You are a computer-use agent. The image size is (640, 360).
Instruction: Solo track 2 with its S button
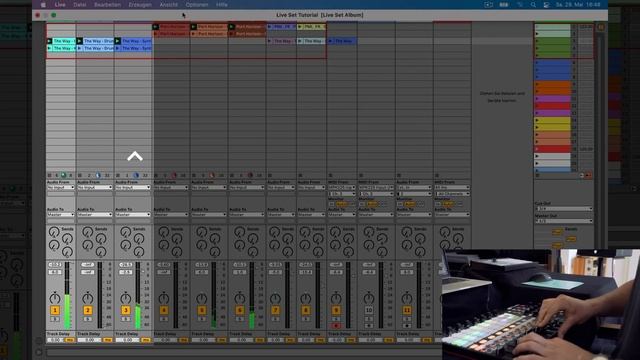(87, 319)
